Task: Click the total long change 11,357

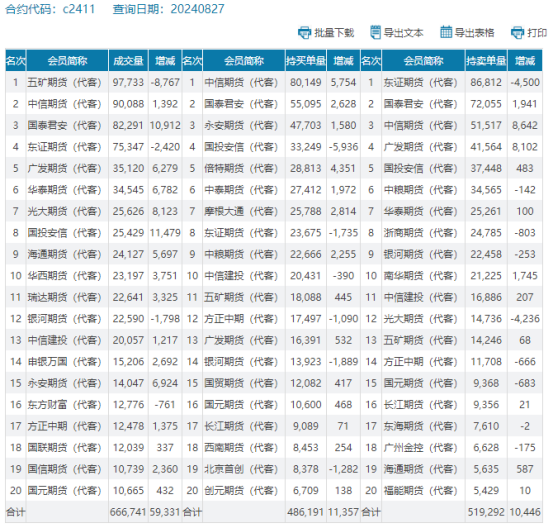Action: pos(343,512)
